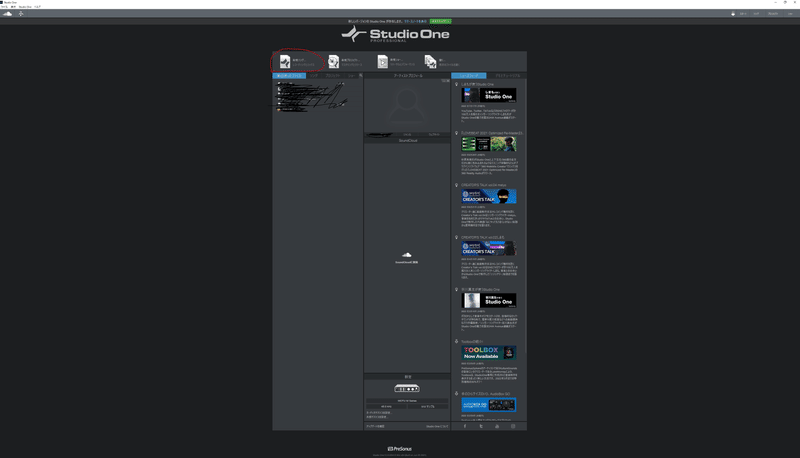Open the first Studio One news banner thumbnail
Screen dimensions: 800x458
(489, 95)
